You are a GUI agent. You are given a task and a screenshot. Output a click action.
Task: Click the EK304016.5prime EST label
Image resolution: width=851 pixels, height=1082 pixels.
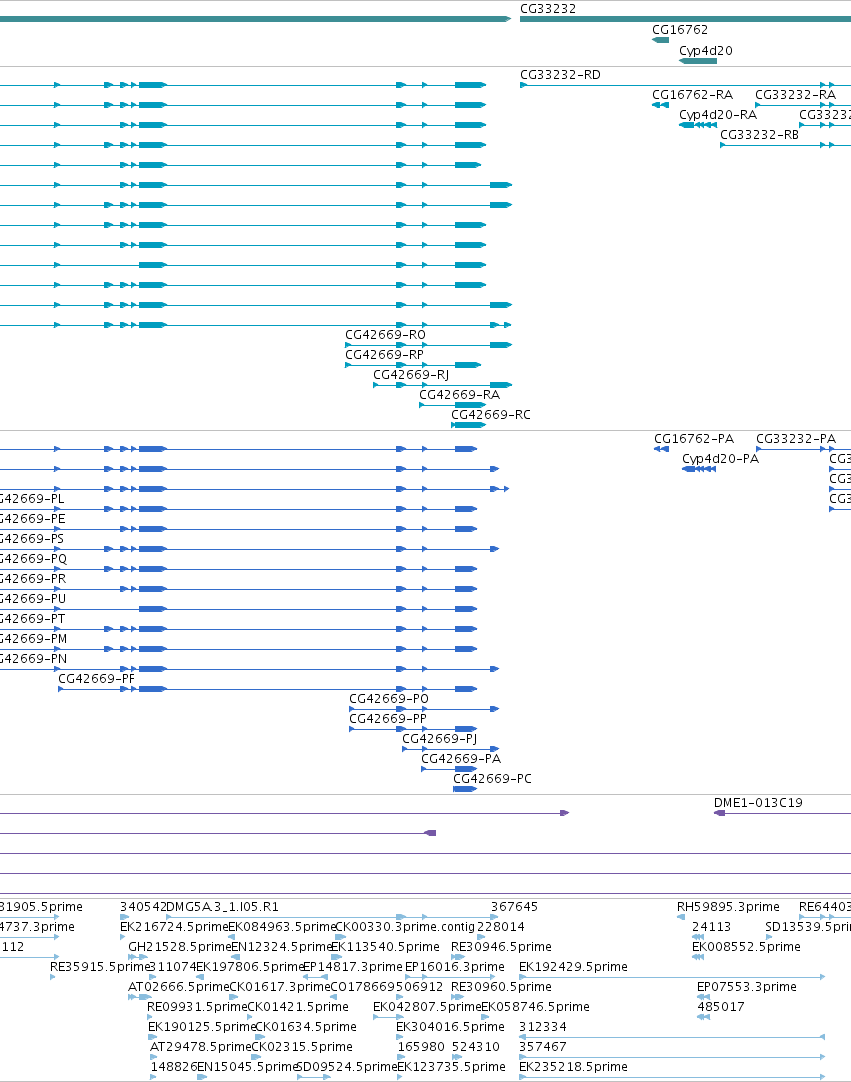point(450,1027)
